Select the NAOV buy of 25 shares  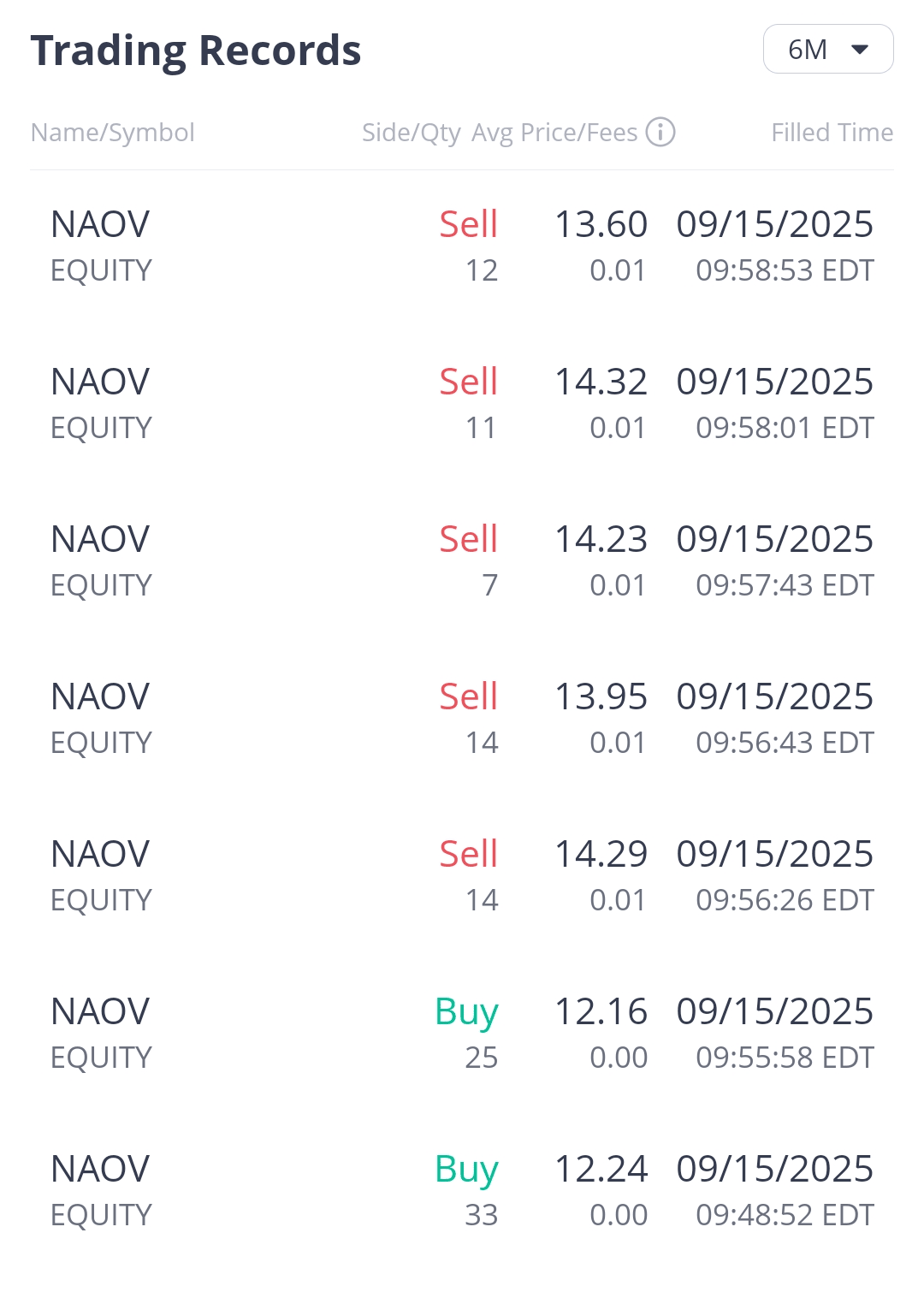(x=462, y=1034)
